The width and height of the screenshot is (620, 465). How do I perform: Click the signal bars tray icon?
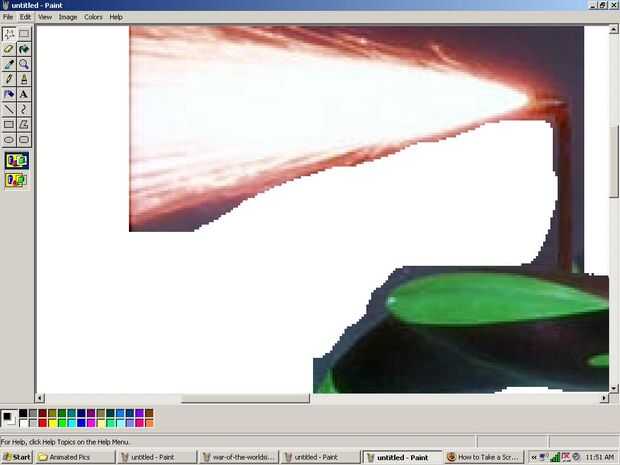(x=555, y=457)
